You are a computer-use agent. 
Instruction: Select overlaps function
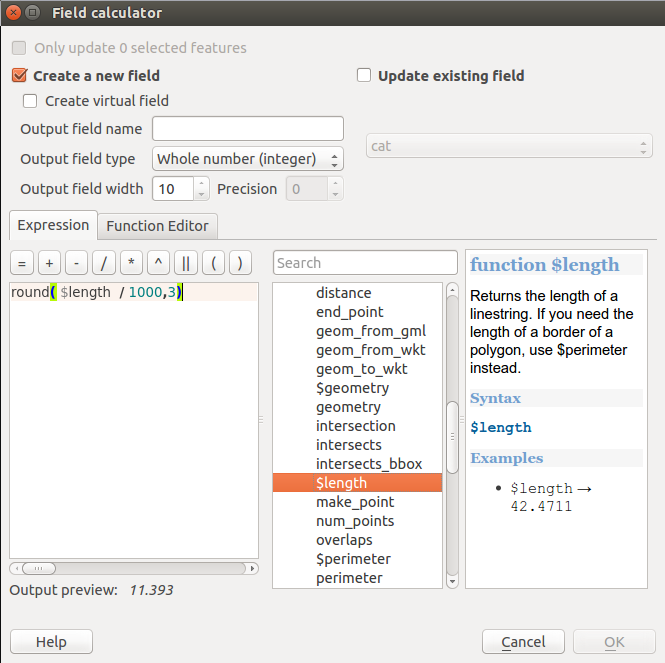pyautogui.click(x=344, y=540)
